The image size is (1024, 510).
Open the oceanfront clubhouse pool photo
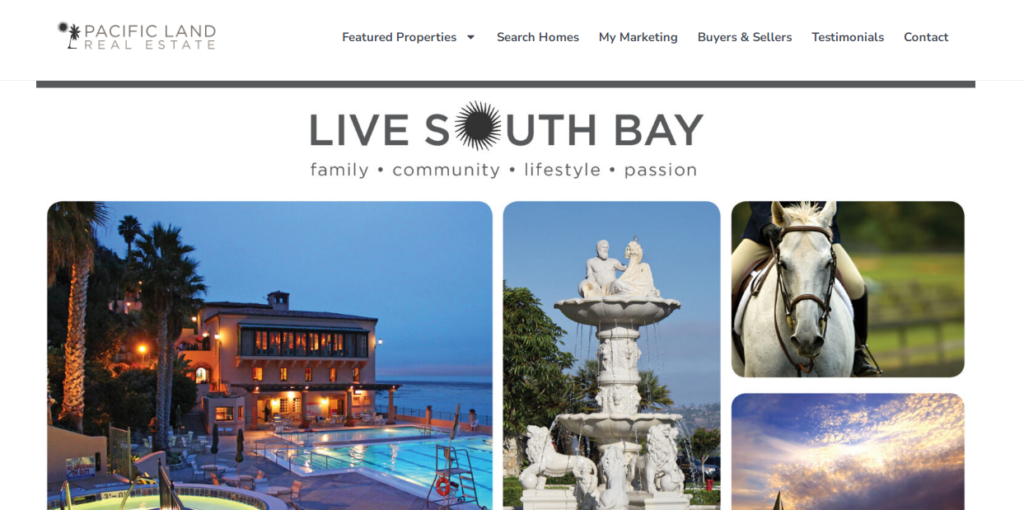270,355
